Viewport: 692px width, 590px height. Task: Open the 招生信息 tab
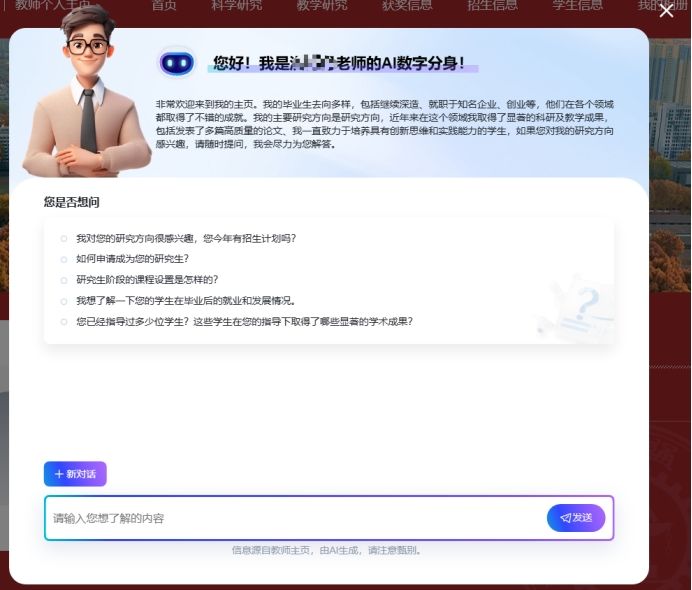point(492,5)
